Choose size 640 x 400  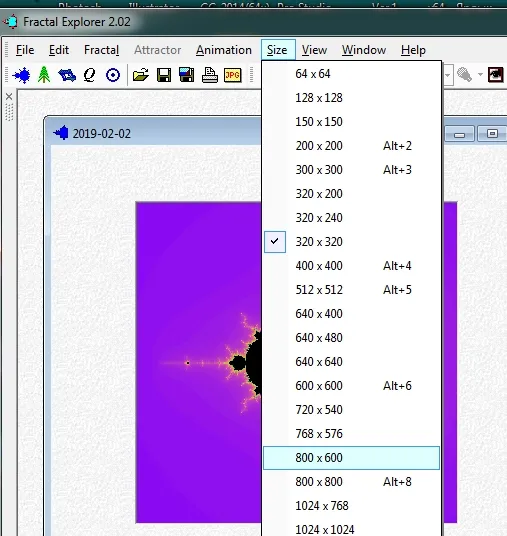pos(351,313)
